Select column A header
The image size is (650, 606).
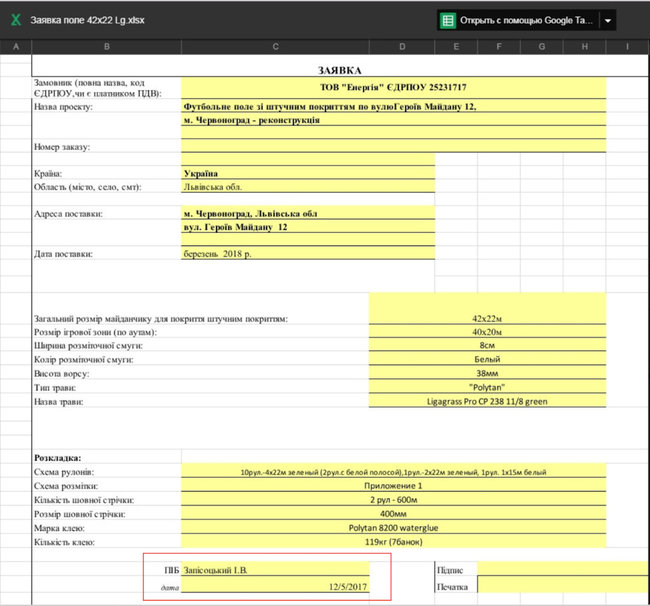pyautogui.click(x=15, y=47)
